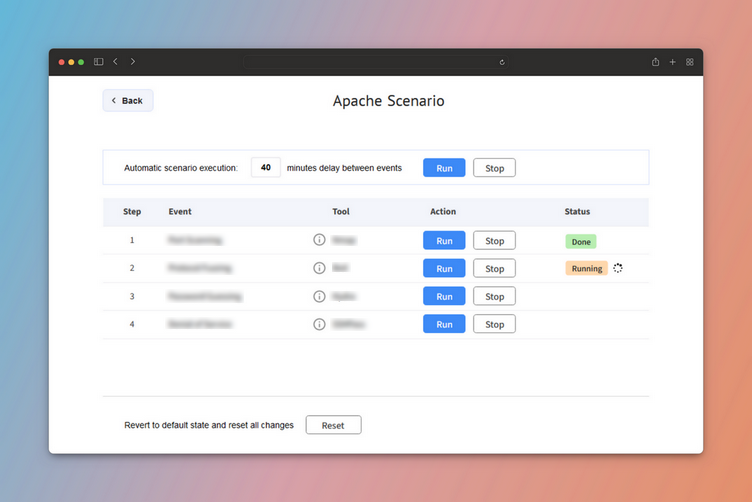The height and width of the screenshot is (502, 752).
Task: Click the 'Revert to default state' text
Action: click(209, 425)
